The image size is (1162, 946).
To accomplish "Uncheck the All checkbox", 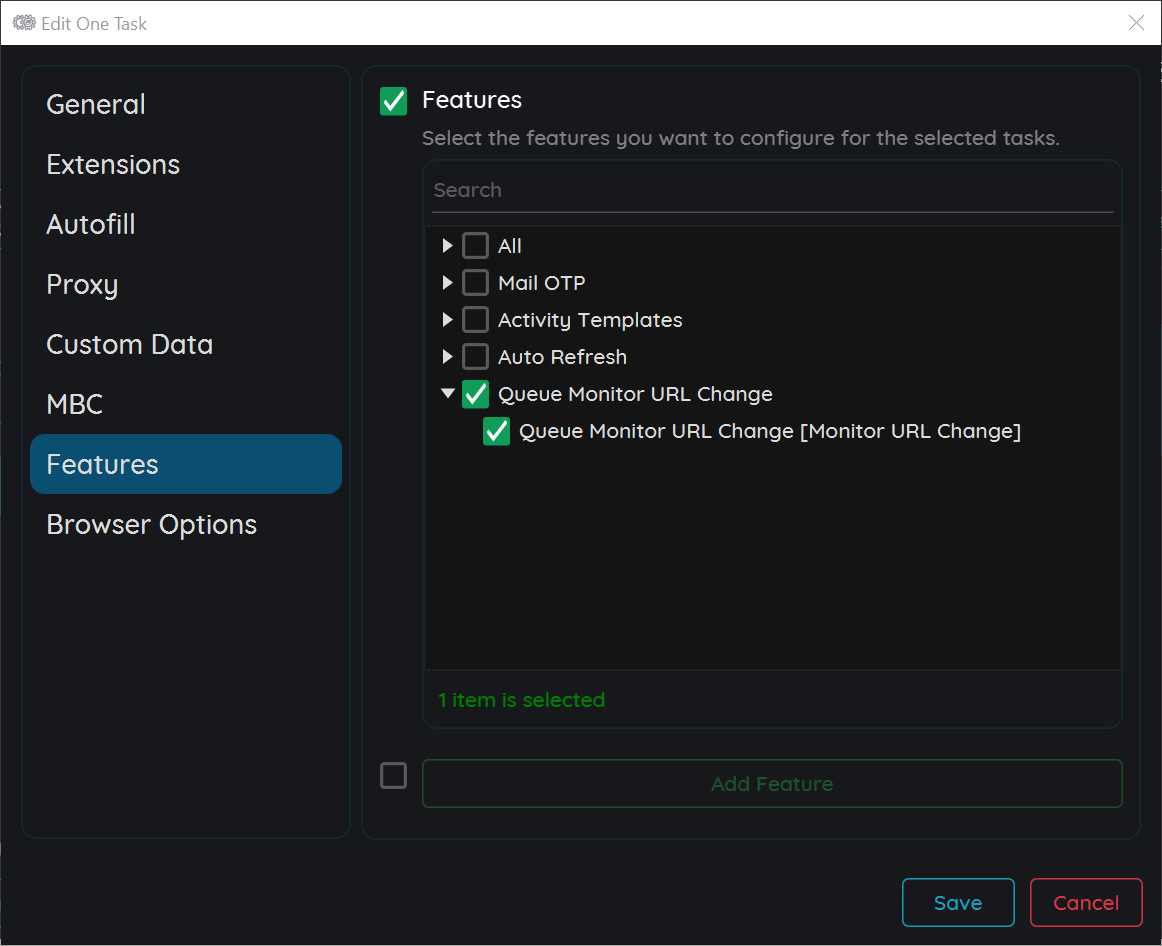I will (475, 245).
